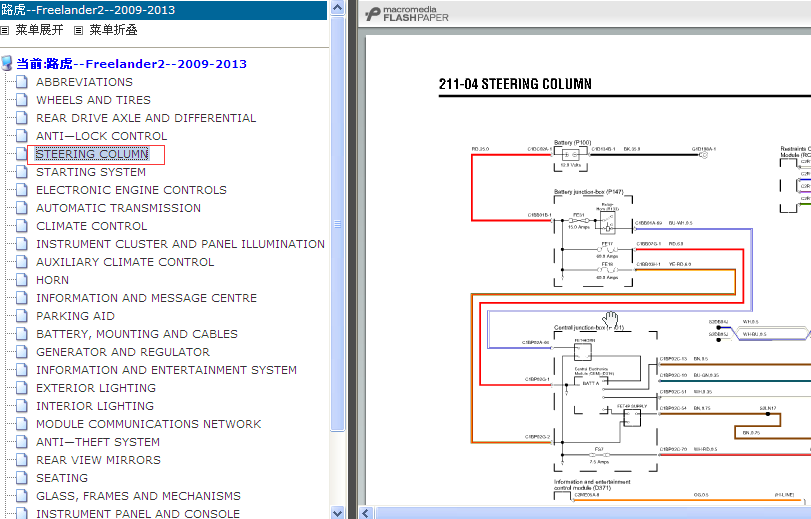This screenshot has width=811, height=519.
Task: Click the 211-04 STEERING COLUMN heading
Action: click(x=515, y=84)
